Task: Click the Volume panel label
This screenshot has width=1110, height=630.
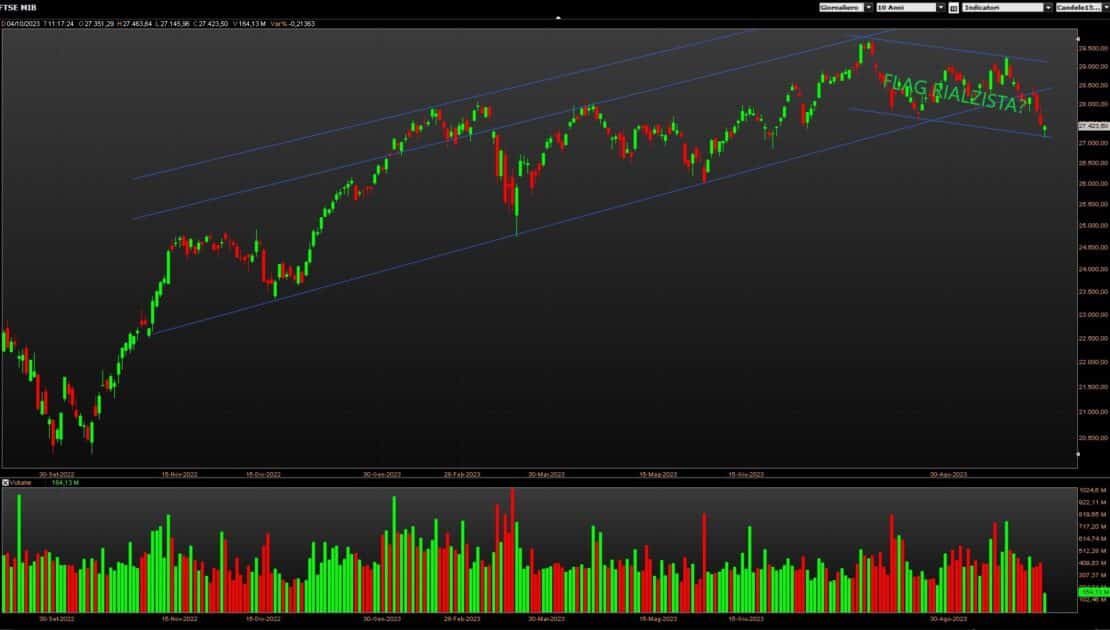Action: (21, 483)
